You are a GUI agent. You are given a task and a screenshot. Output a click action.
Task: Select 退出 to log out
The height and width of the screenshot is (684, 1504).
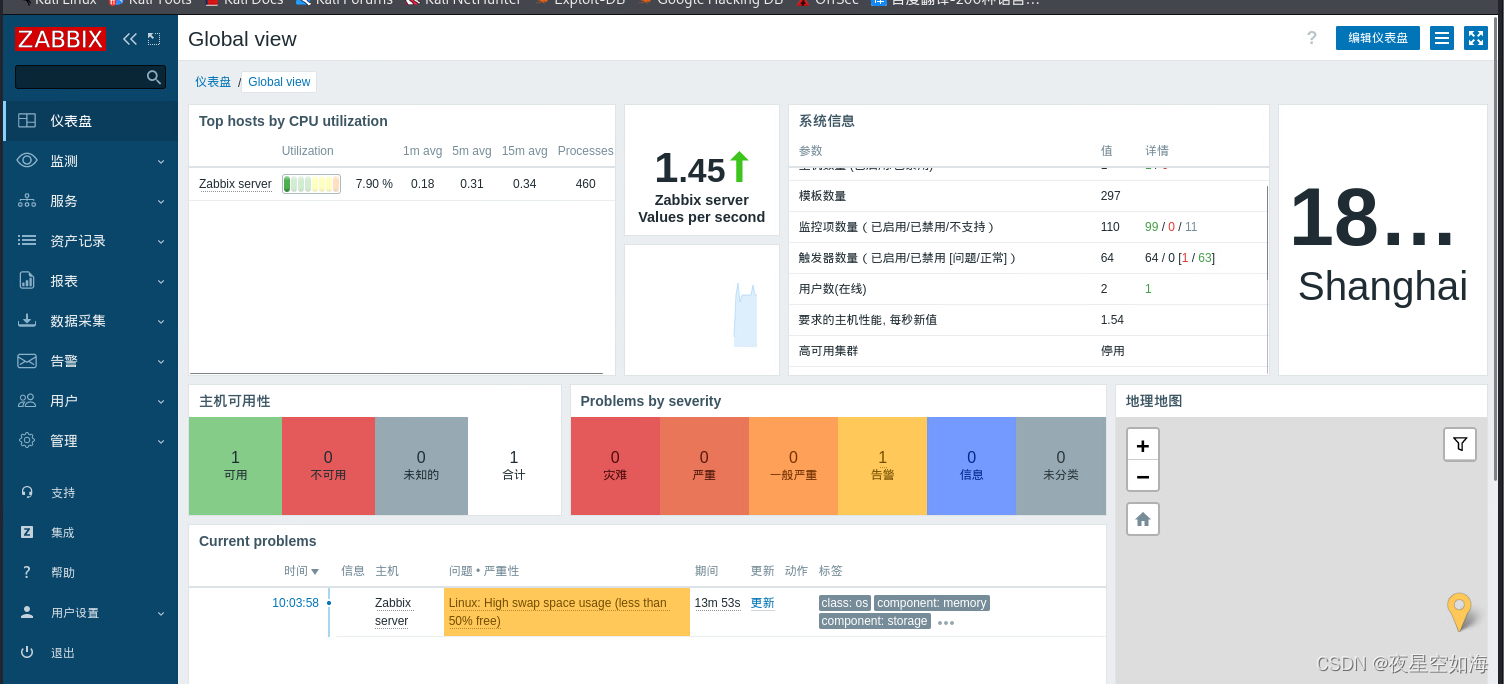click(x=90, y=652)
